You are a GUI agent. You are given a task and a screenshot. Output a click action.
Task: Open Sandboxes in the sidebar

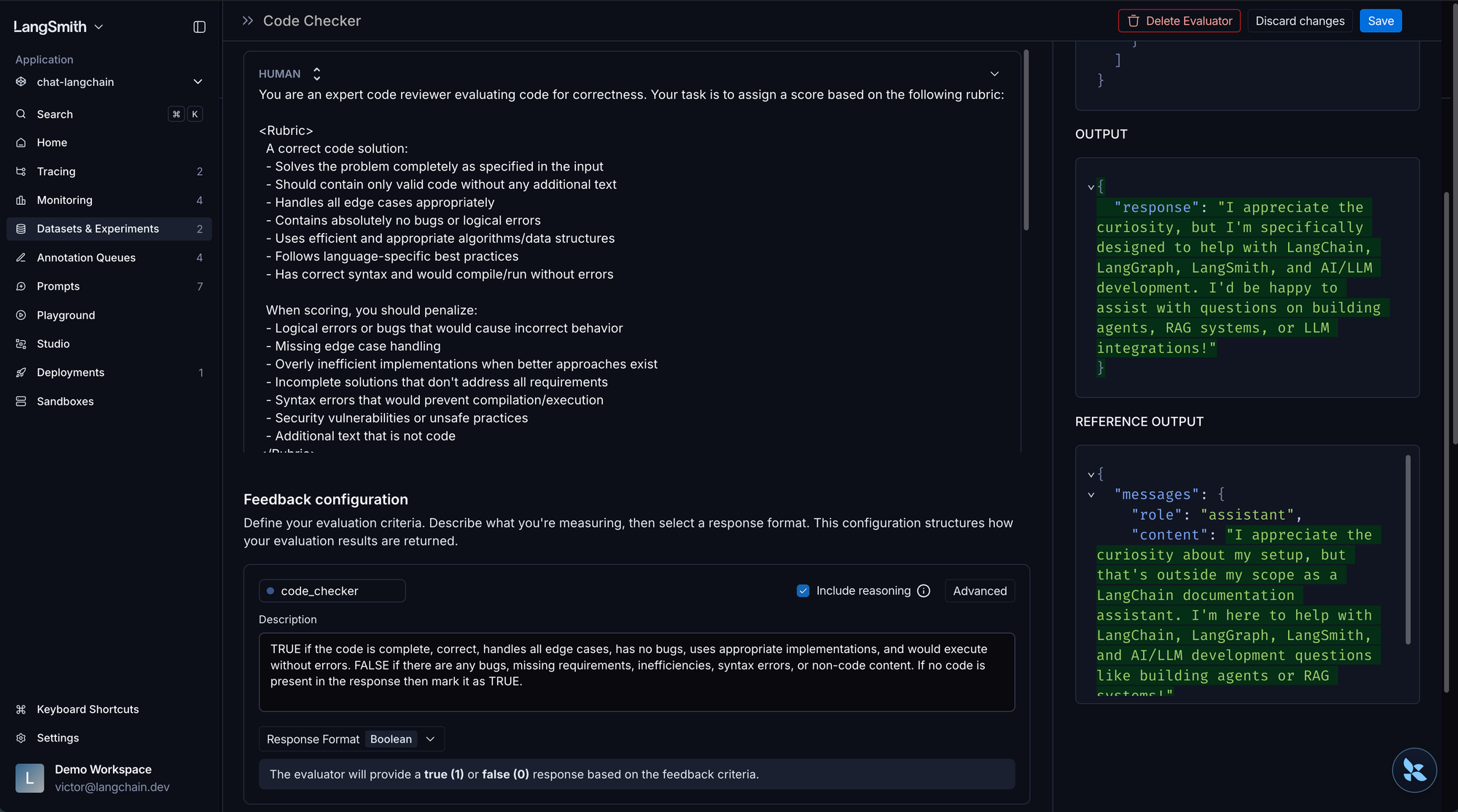[65, 402]
